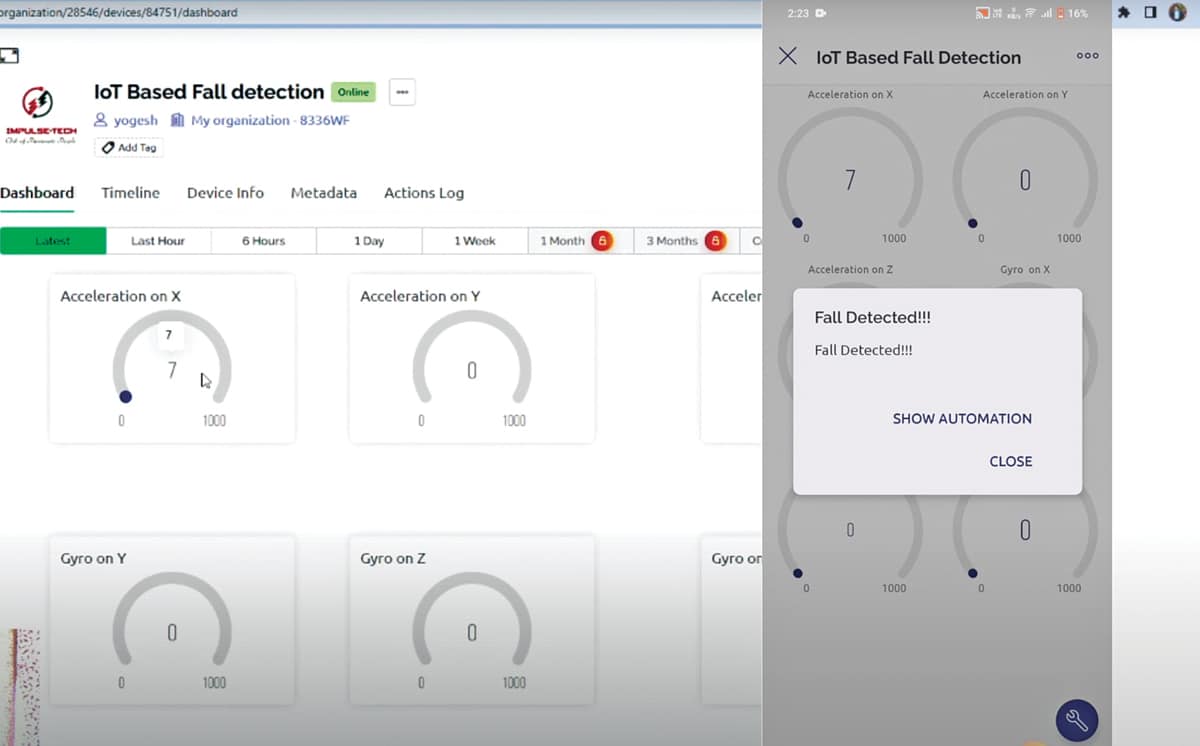Click the fullscreen expand icon
Screen dimensions: 1200x746
10,56
